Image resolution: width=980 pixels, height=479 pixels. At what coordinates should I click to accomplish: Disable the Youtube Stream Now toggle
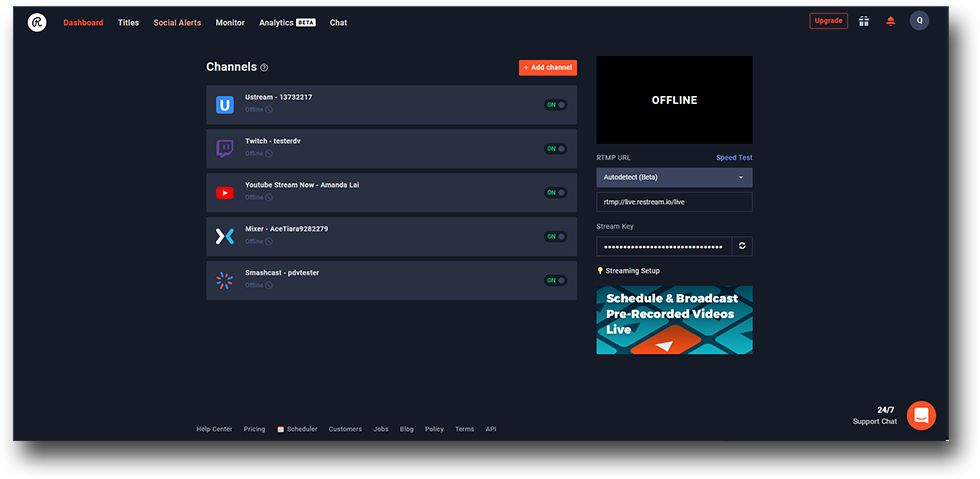[x=556, y=193]
